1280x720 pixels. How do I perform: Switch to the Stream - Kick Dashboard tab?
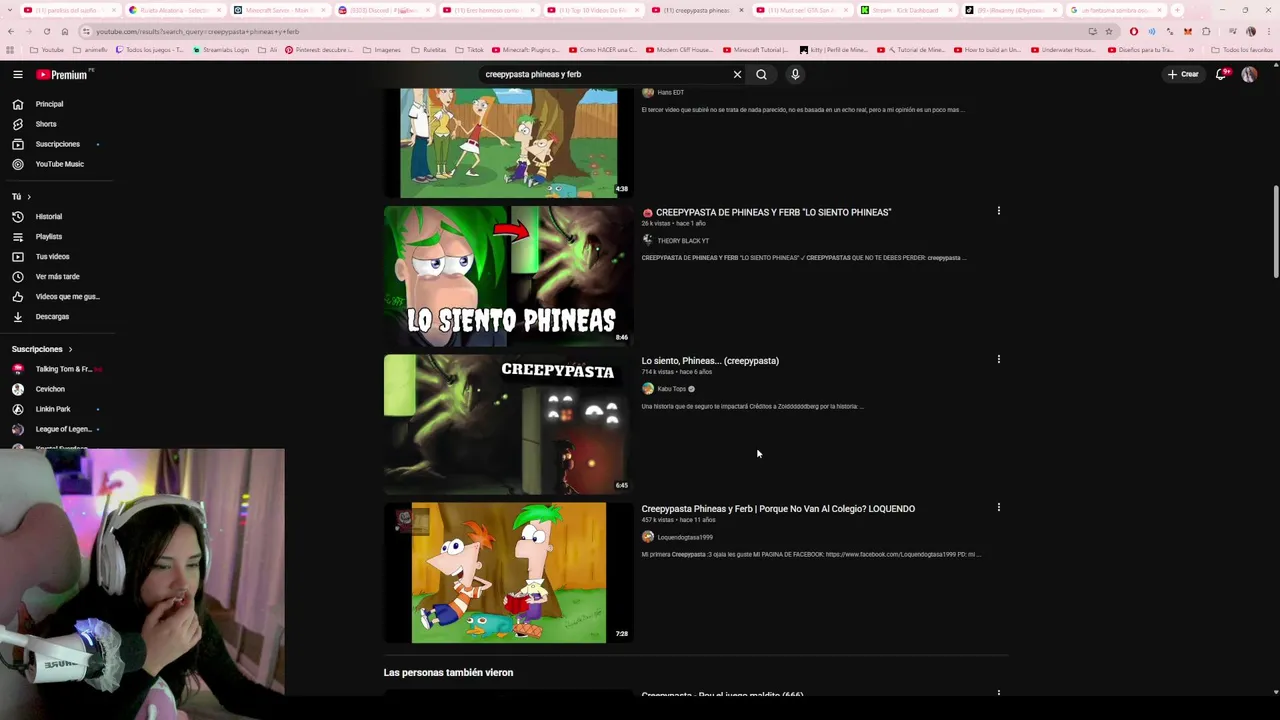coord(908,10)
